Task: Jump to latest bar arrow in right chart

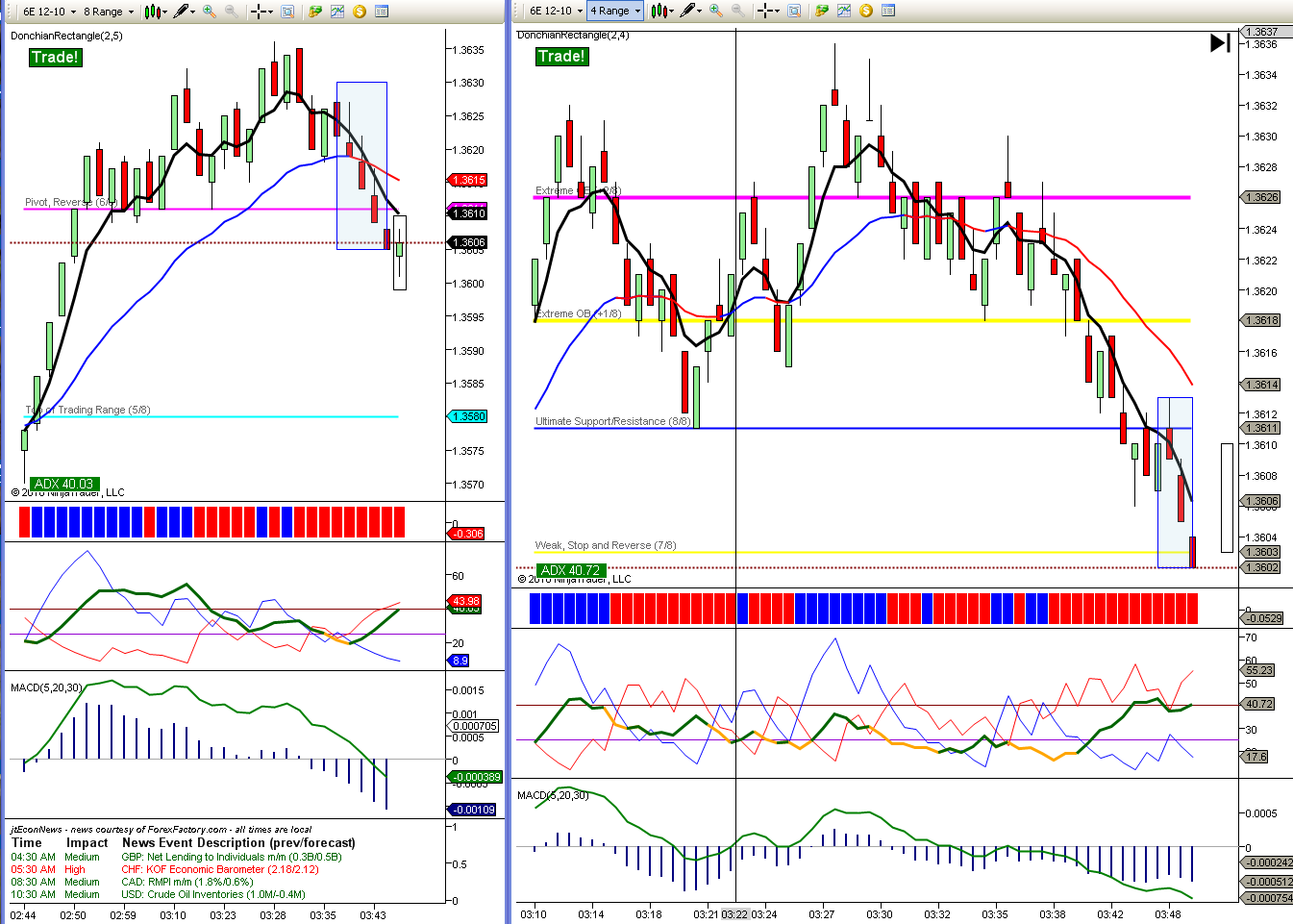Action: tap(1220, 42)
